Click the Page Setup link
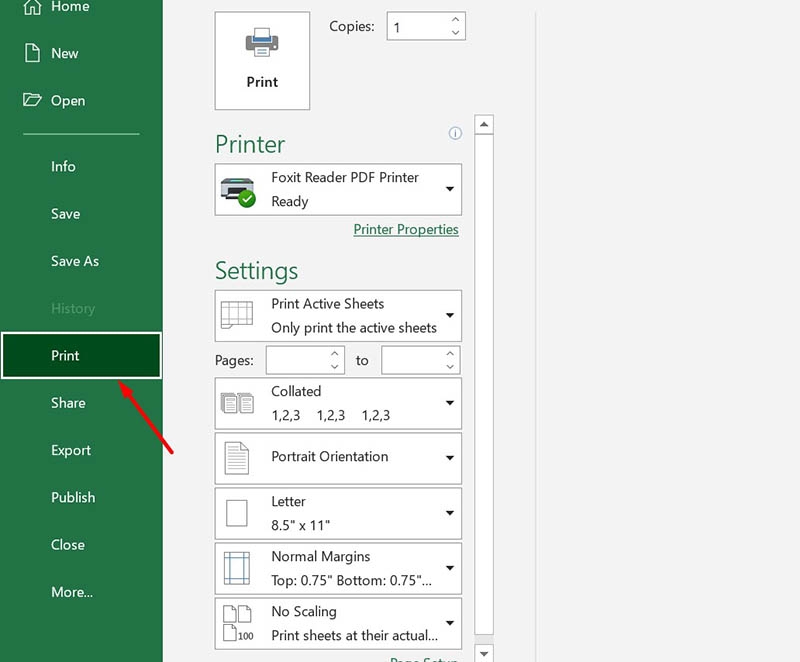Image resolution: width=800 pixels, height=662 pixels. point(424,659)
